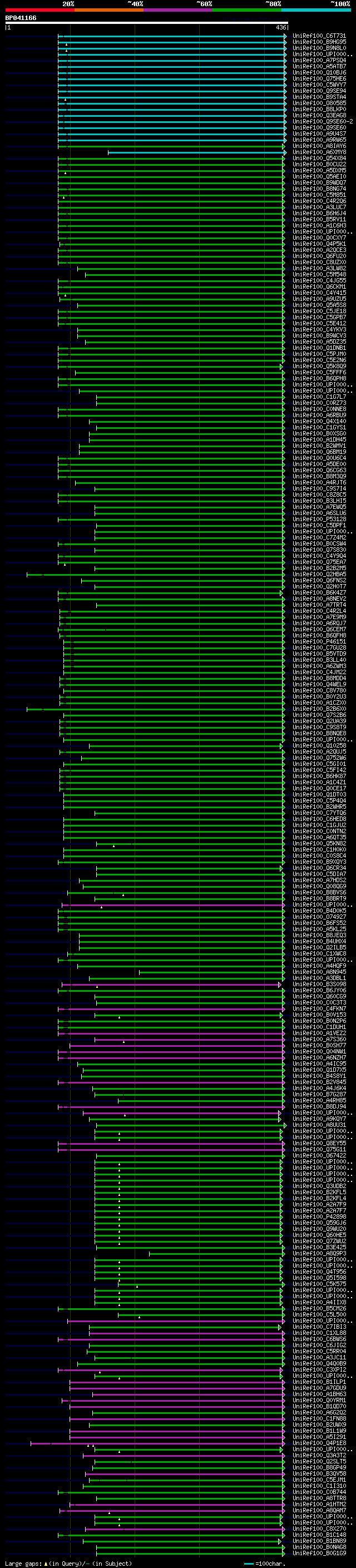Click the short cyan alignment bar for UniRef100_A6XMY8

point(197,152)
